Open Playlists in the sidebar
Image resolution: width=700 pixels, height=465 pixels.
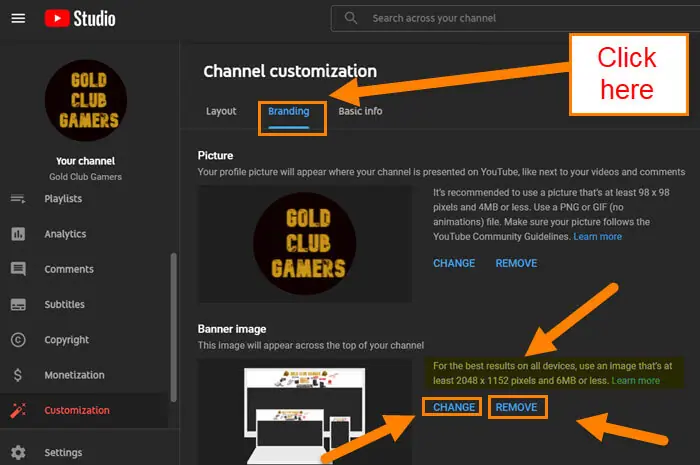point(63,199)
